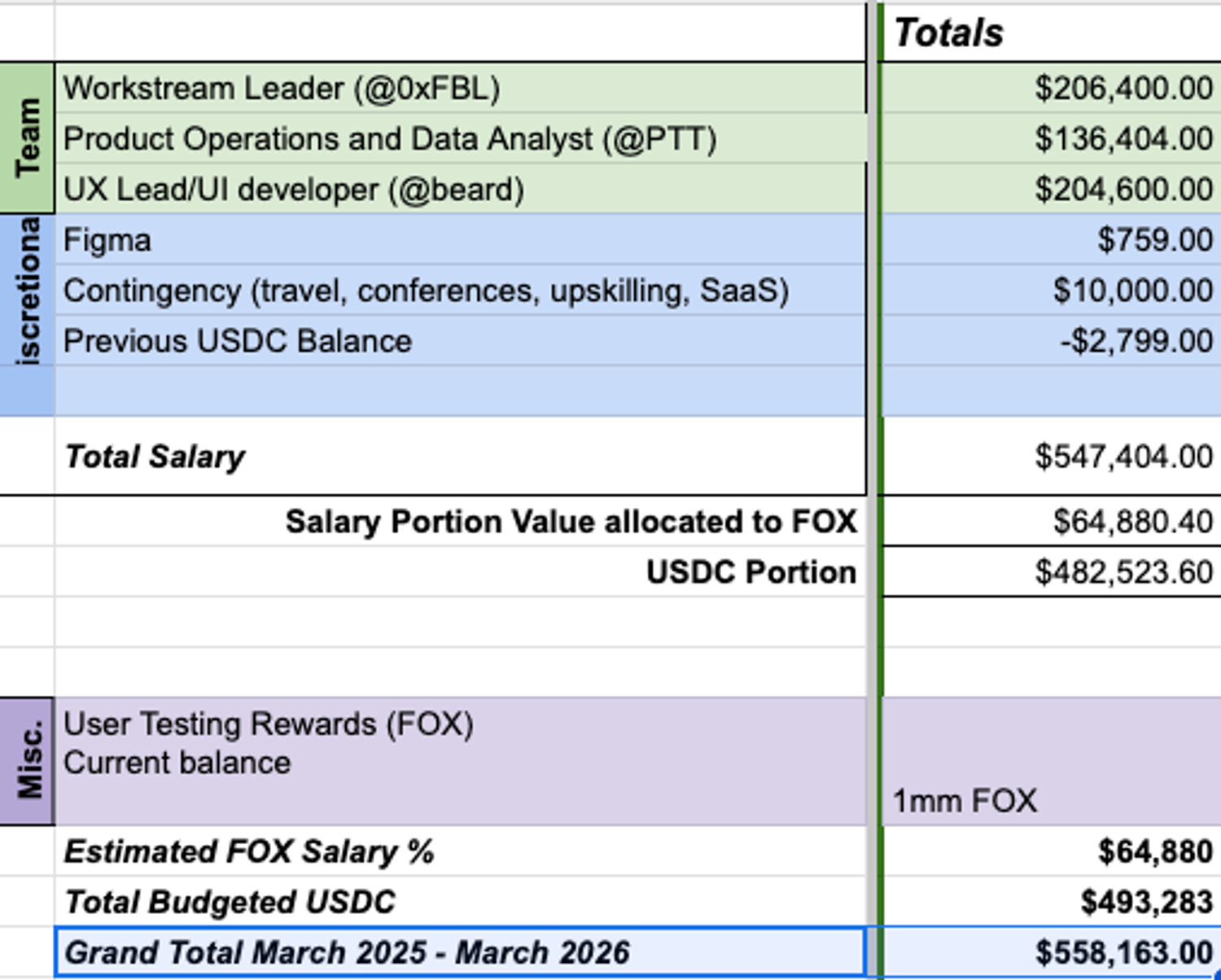Select the Total Salary label cell
Screen dimensions: 1221x980
[x=460, y=457]
